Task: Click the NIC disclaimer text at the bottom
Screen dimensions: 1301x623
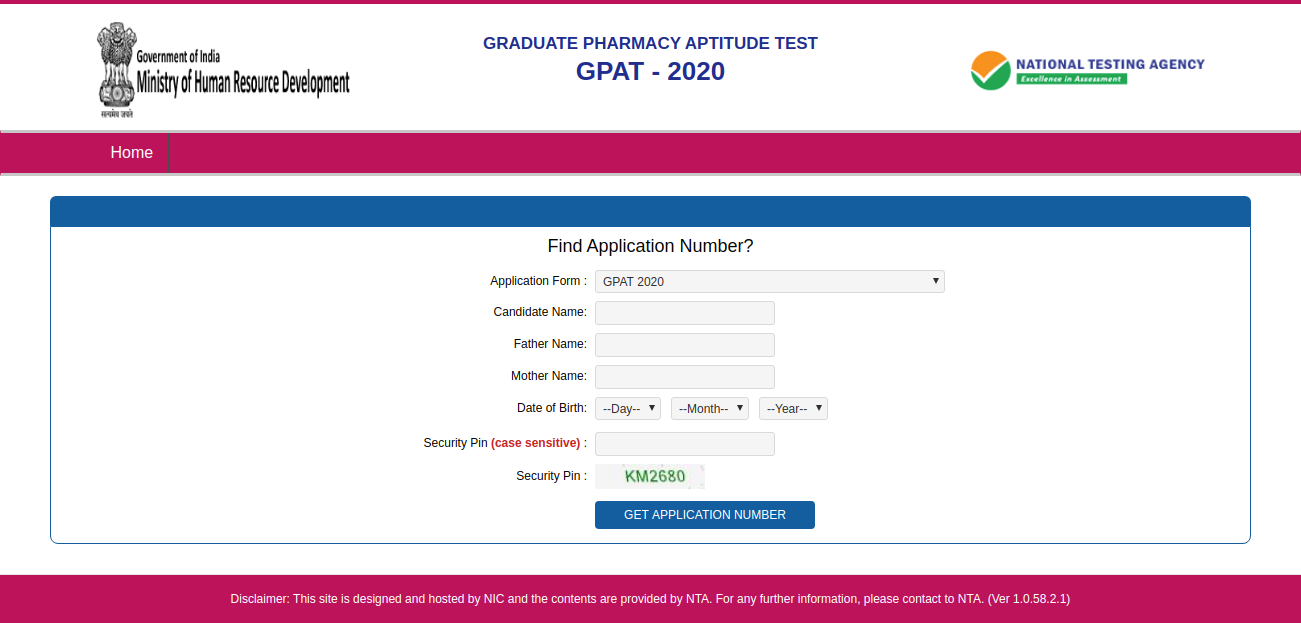Action: pos(650,598)
